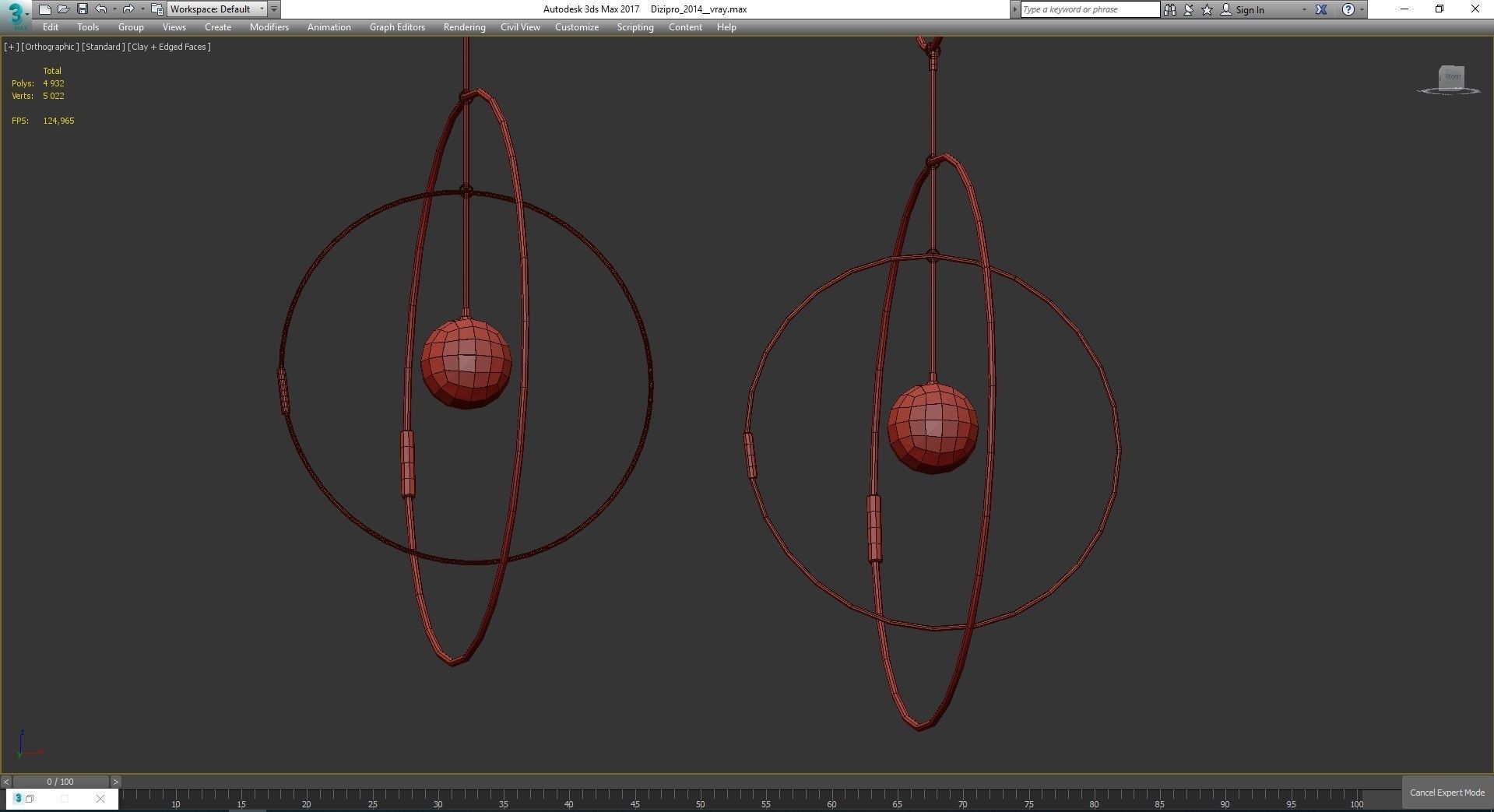The width and height of the screenshot is (1494, 812).
Task: Open the Tools menu
Action: pos(88,27)
